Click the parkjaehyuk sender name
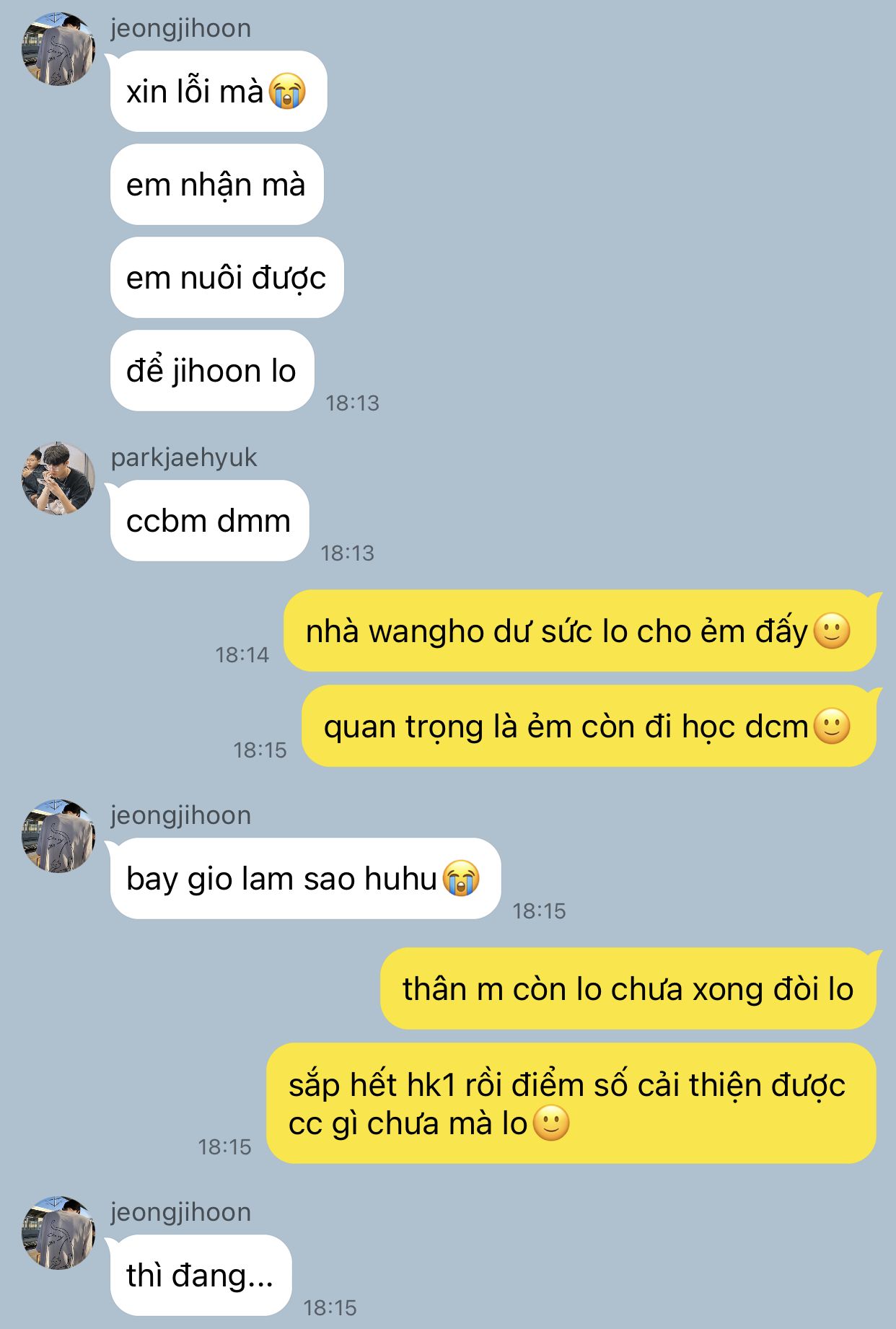896x1329 pixels. pos(184,457)
